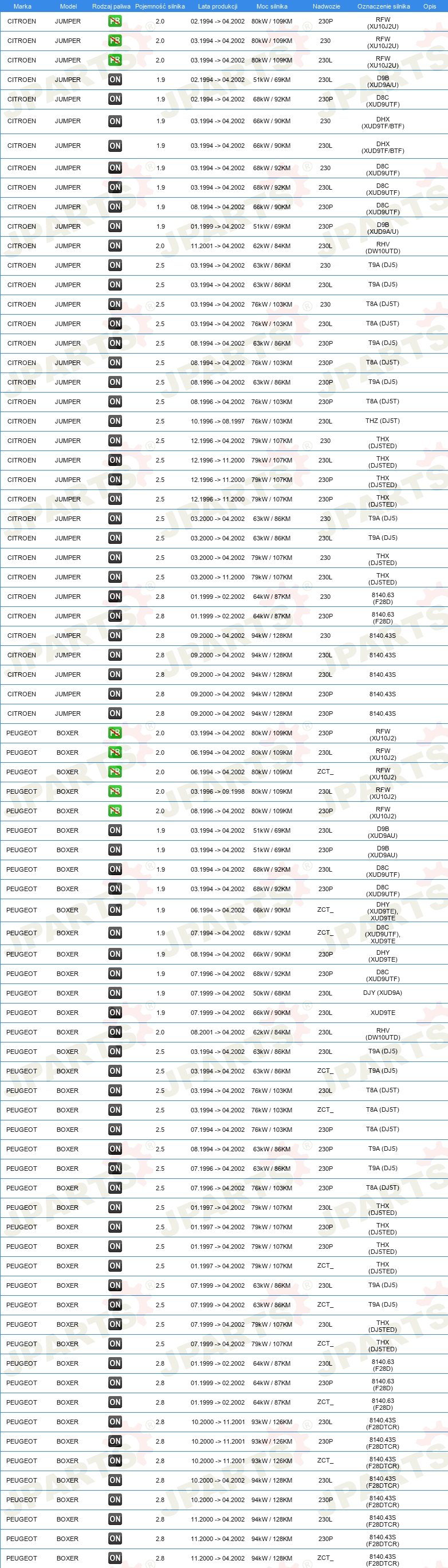The width and height of the screenshot is (448, 1568).
Task: Click ON icon in Citroen 2.8 64kW body 230 row
Action: tap(115, 597)
